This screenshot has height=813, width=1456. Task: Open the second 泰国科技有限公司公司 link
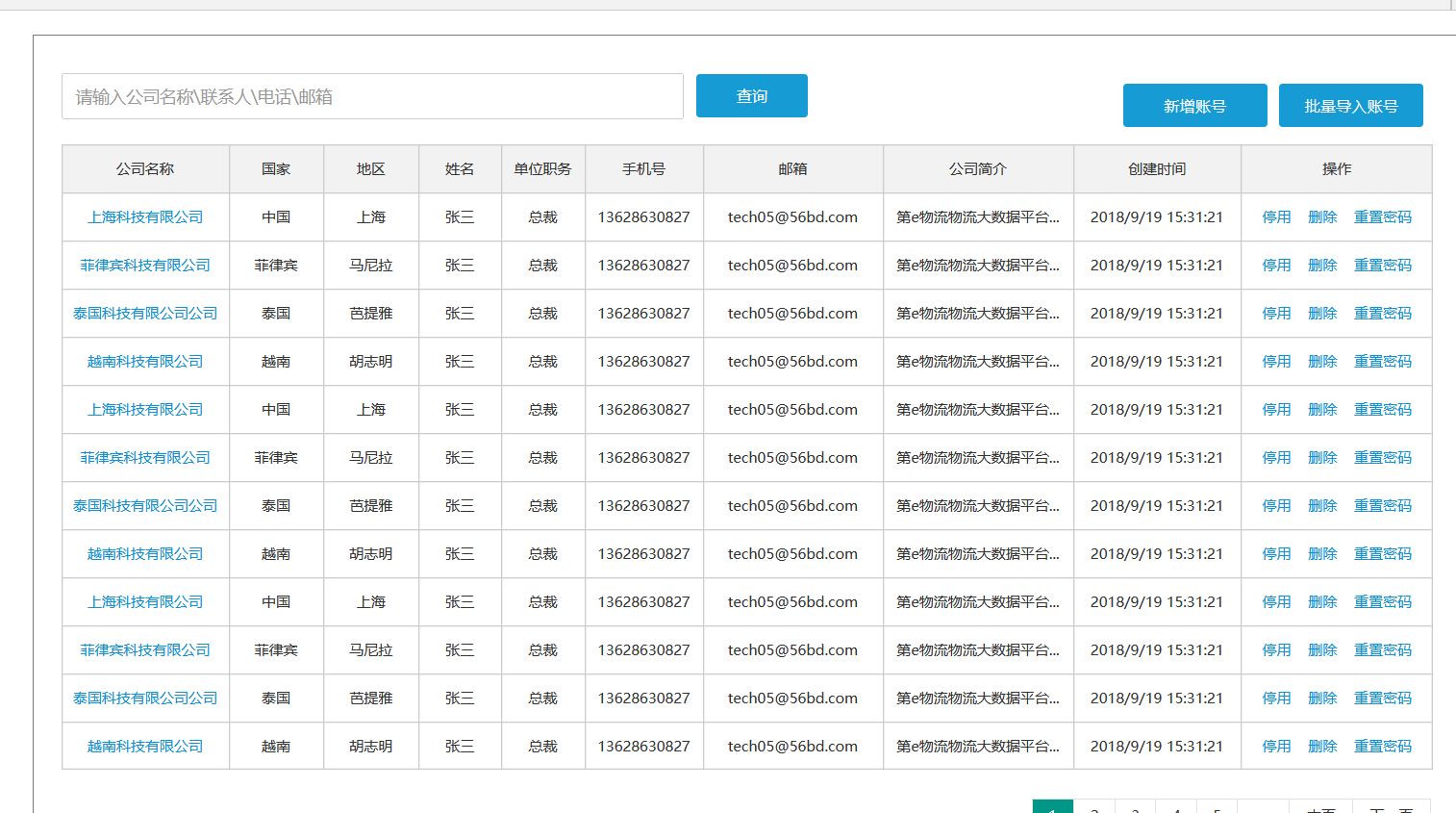tap(145, 506)
